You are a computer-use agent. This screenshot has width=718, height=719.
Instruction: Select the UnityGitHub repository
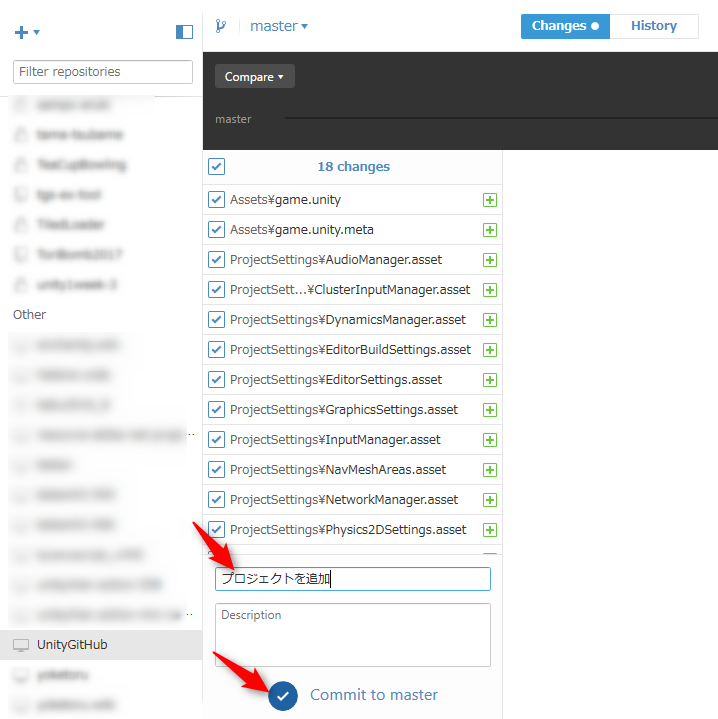click(x=101, y=645)
